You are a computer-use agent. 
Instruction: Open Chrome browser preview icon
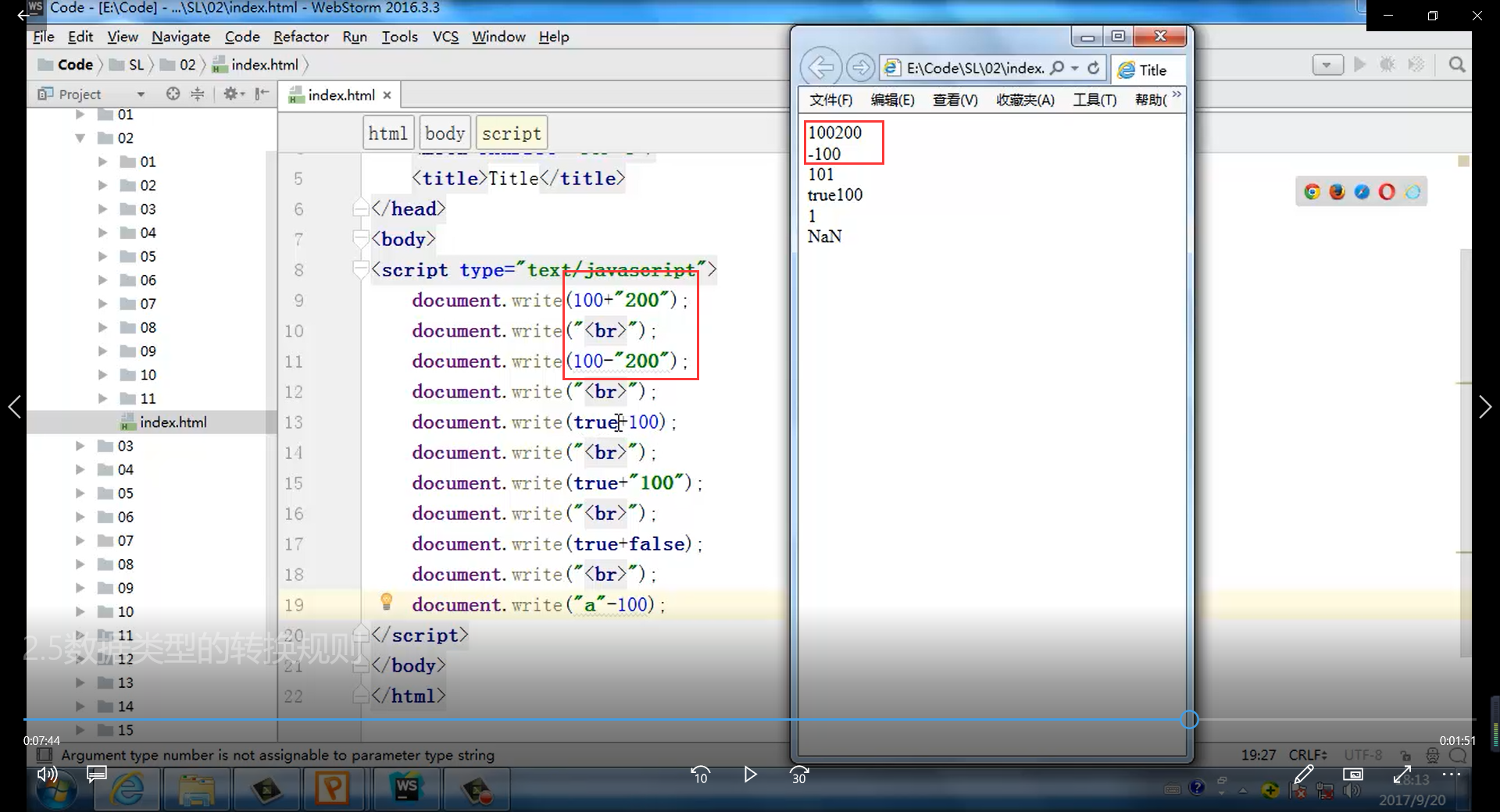(1312, 191)
